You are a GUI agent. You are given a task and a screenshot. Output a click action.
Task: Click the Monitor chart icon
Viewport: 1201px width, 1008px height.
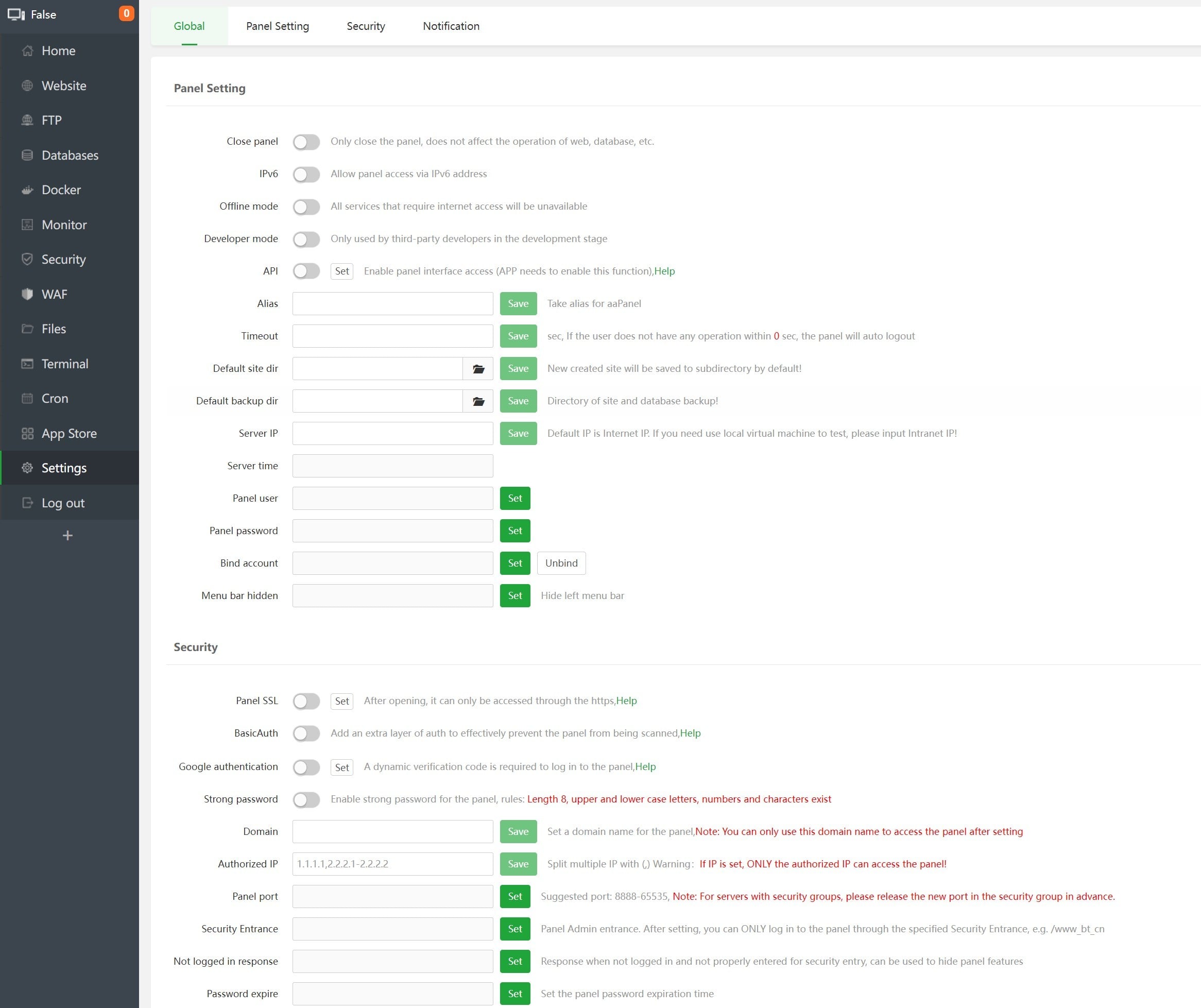[27, 225]
